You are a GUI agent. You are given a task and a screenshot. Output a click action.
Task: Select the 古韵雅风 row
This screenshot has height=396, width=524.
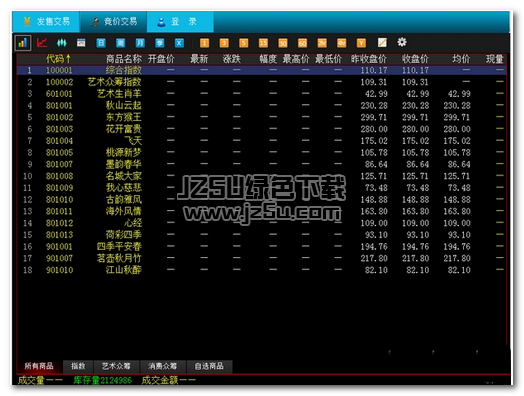coord(262,200)
